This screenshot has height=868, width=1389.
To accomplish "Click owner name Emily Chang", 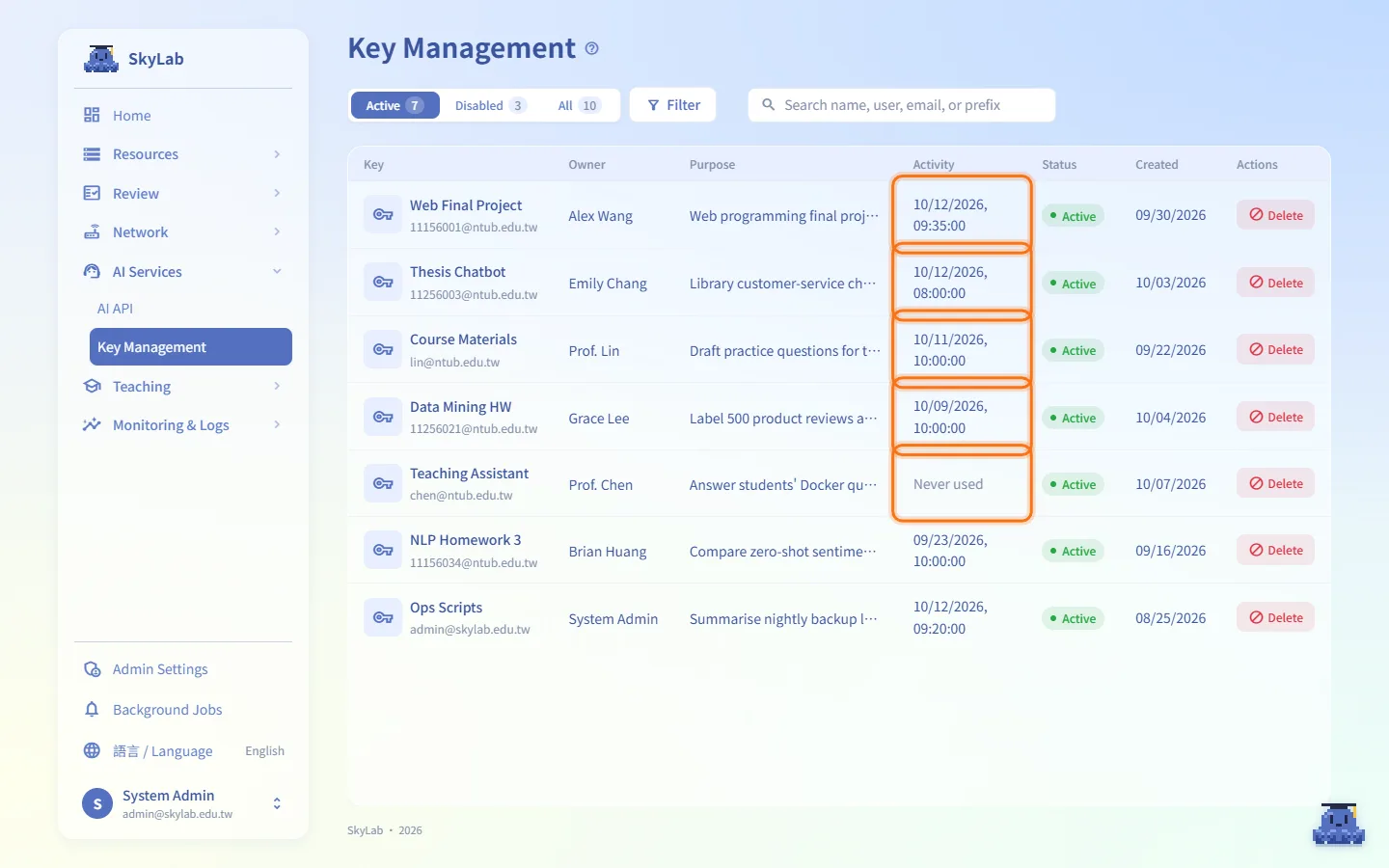I will tap(608, 284).
